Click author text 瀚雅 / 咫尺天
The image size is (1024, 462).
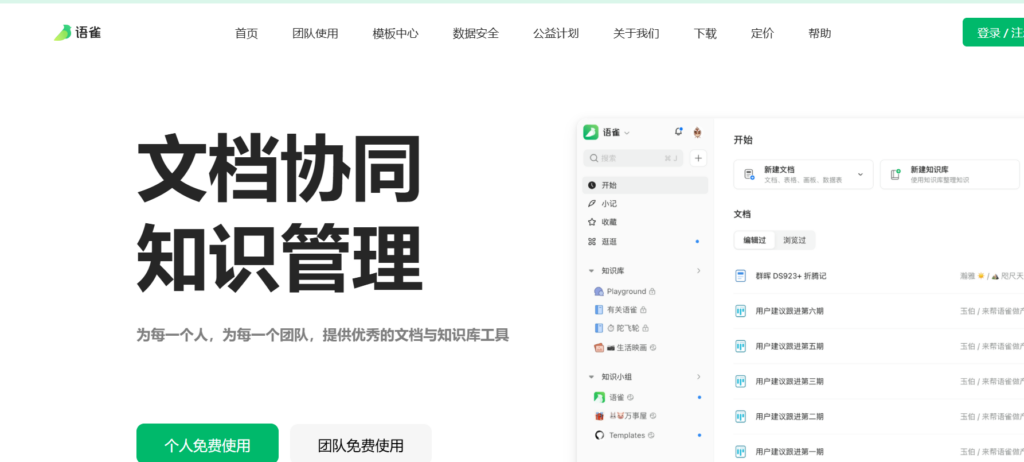click(x=991, y=276)
